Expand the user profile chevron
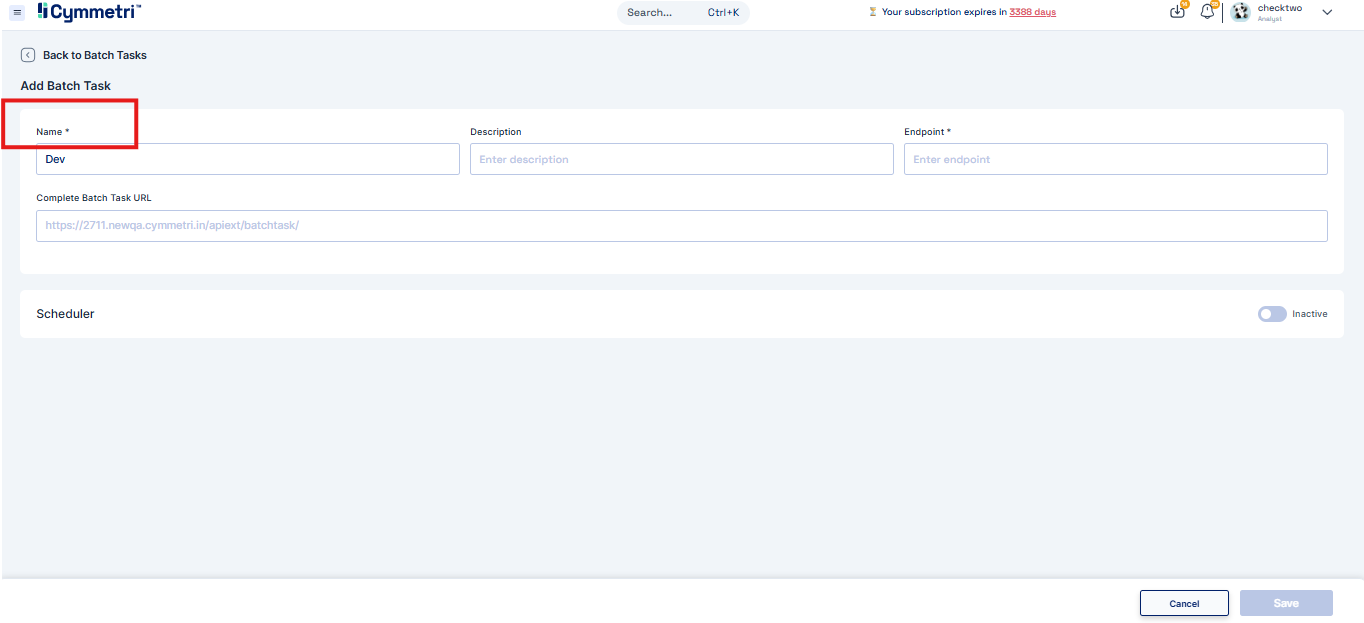This screenshot has height=623, width=1364. point(1327,12)
